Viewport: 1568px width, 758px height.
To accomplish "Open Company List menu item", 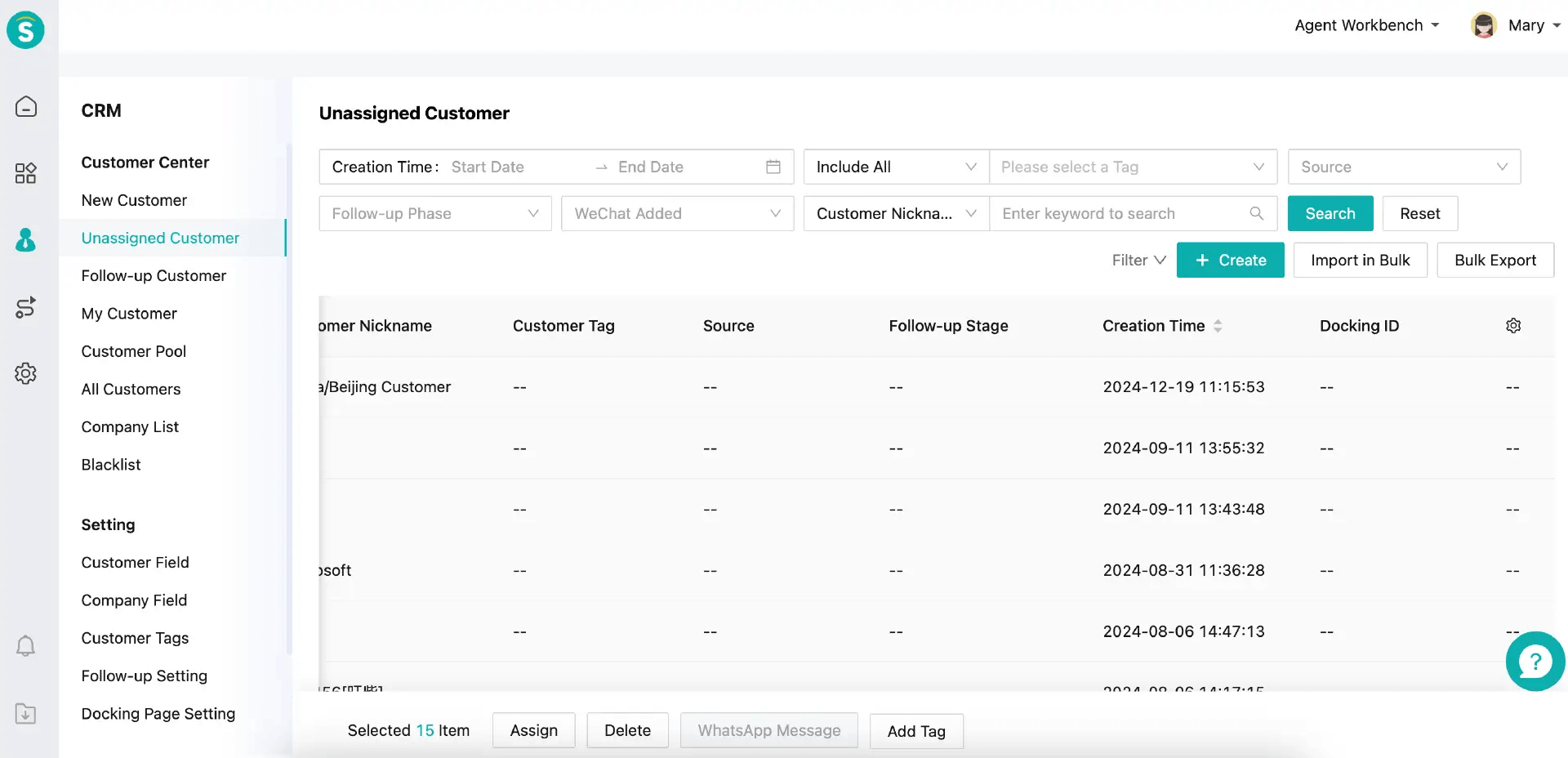I will coord(130,426).
